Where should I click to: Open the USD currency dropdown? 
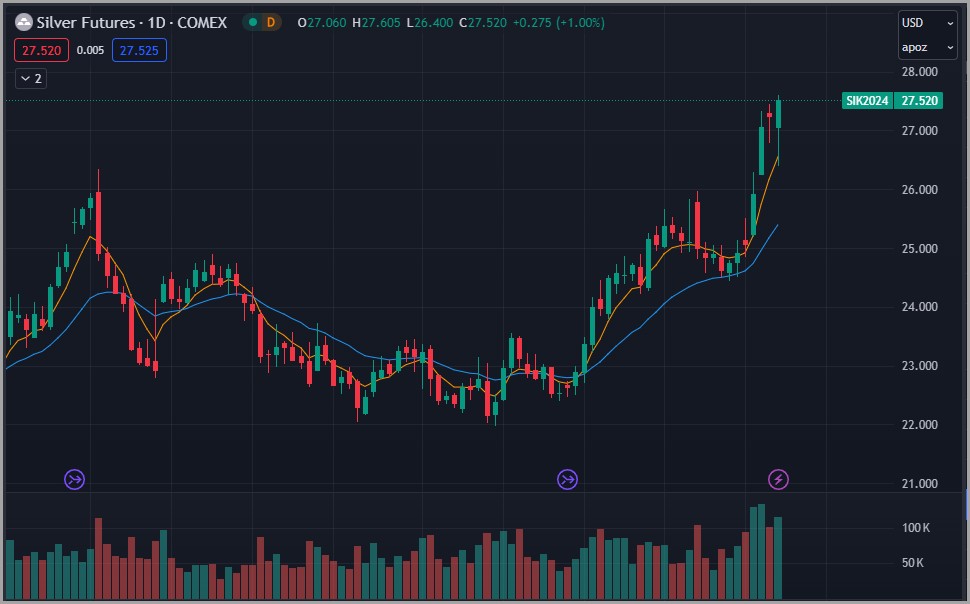[927, 23]
